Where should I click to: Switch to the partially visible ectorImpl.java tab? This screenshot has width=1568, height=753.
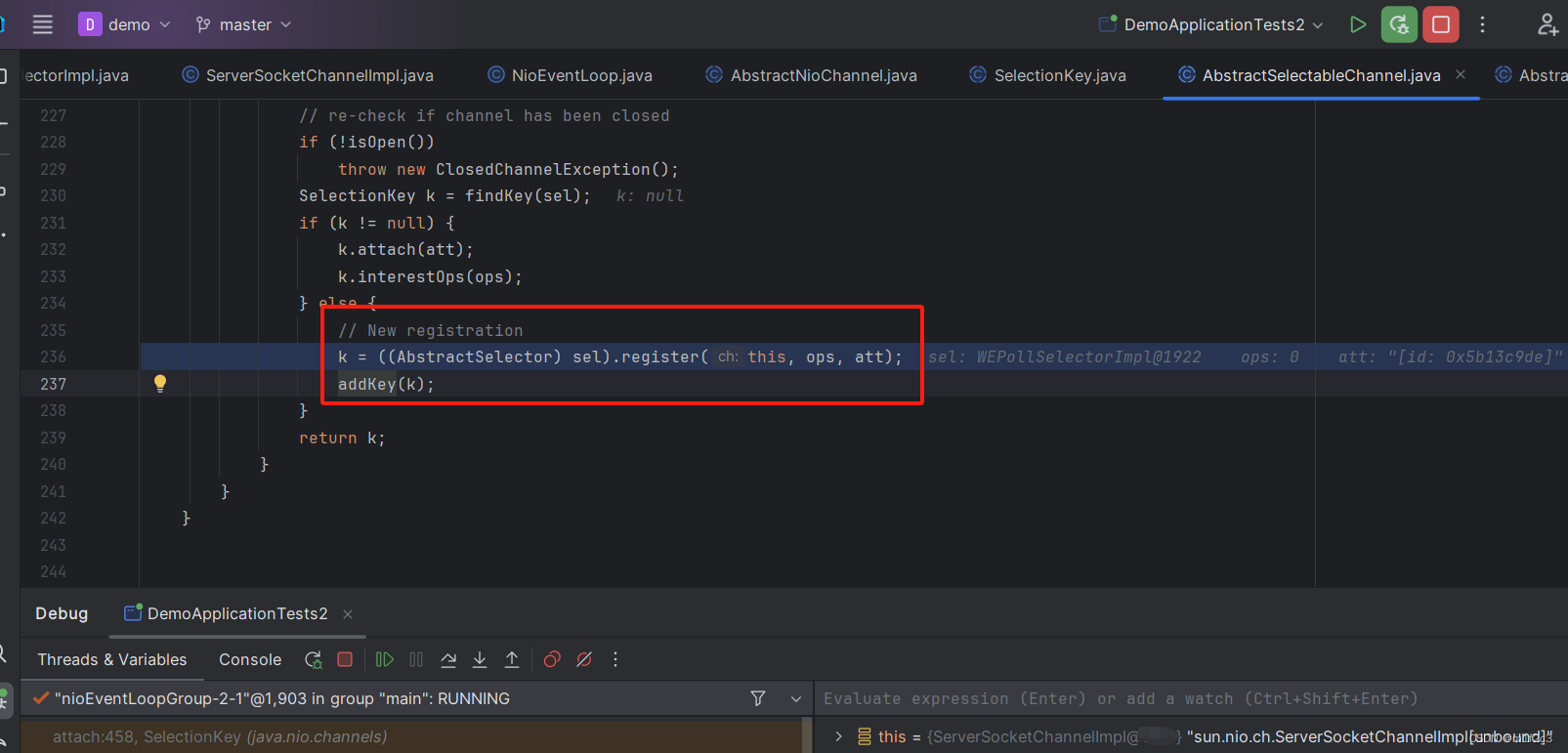tap(76, 75)
